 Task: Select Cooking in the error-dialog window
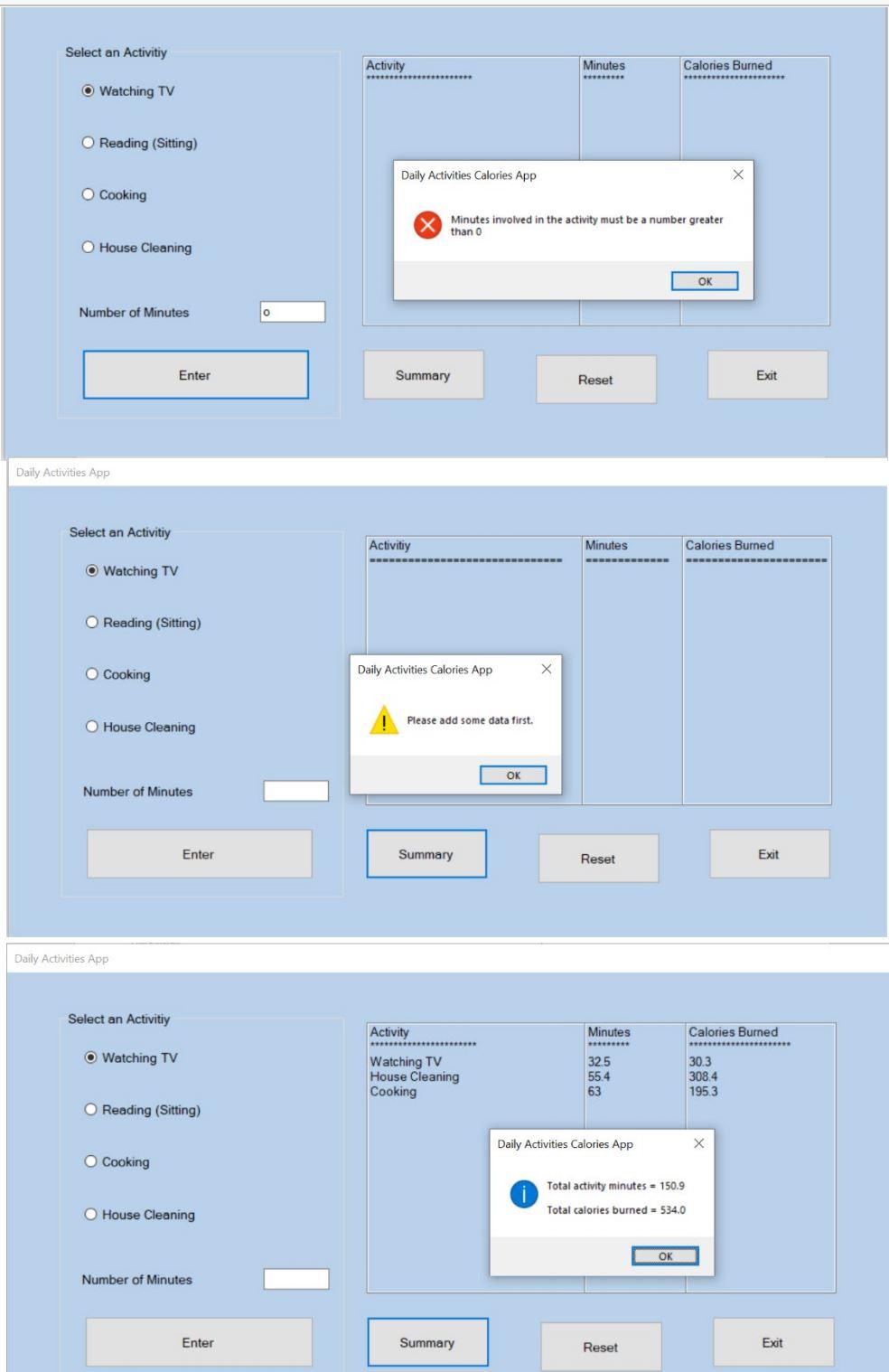114,194
